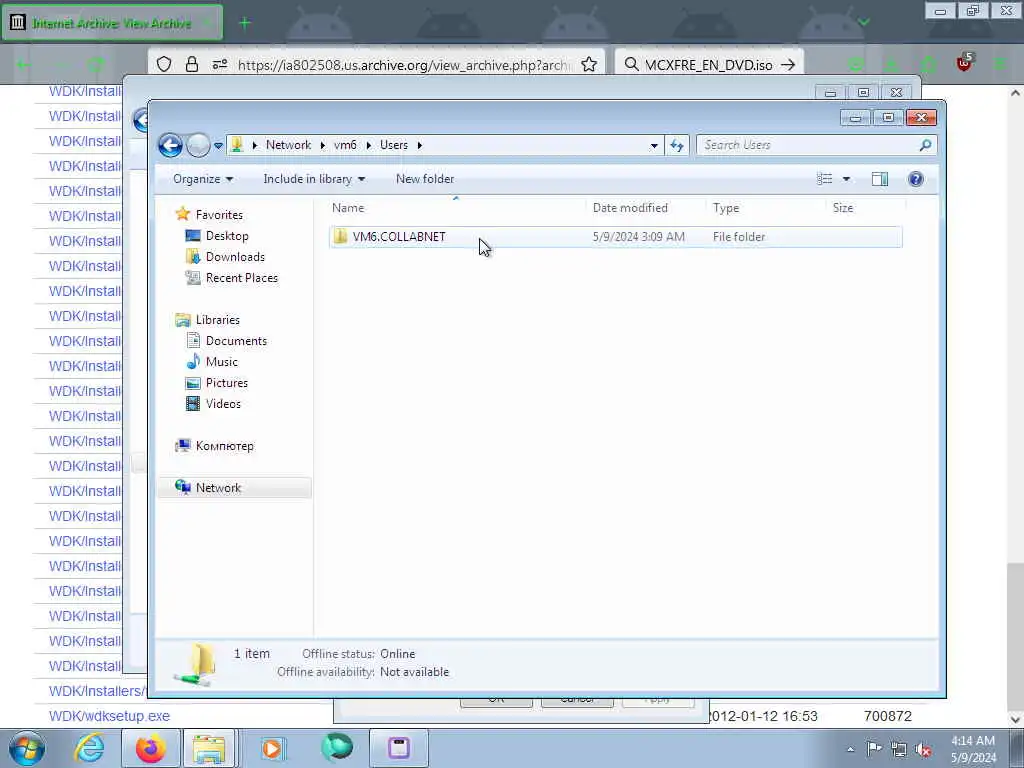
Task: Create a New folder
Action: (425, 179)
